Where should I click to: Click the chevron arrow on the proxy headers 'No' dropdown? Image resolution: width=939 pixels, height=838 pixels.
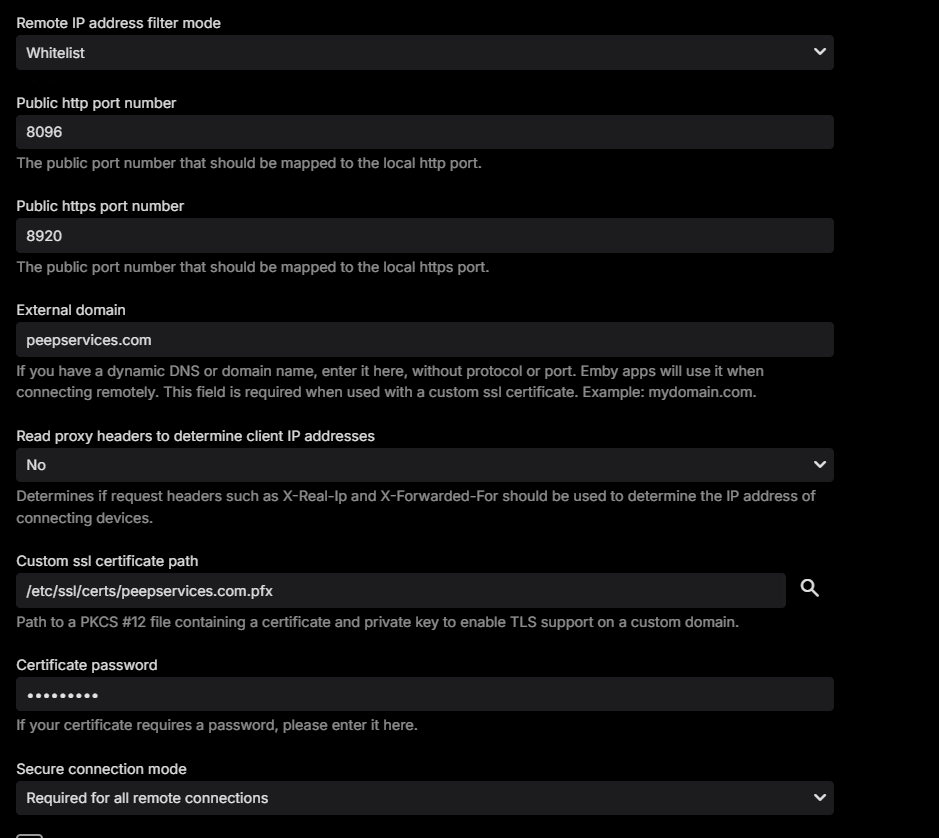pos(820,464)
